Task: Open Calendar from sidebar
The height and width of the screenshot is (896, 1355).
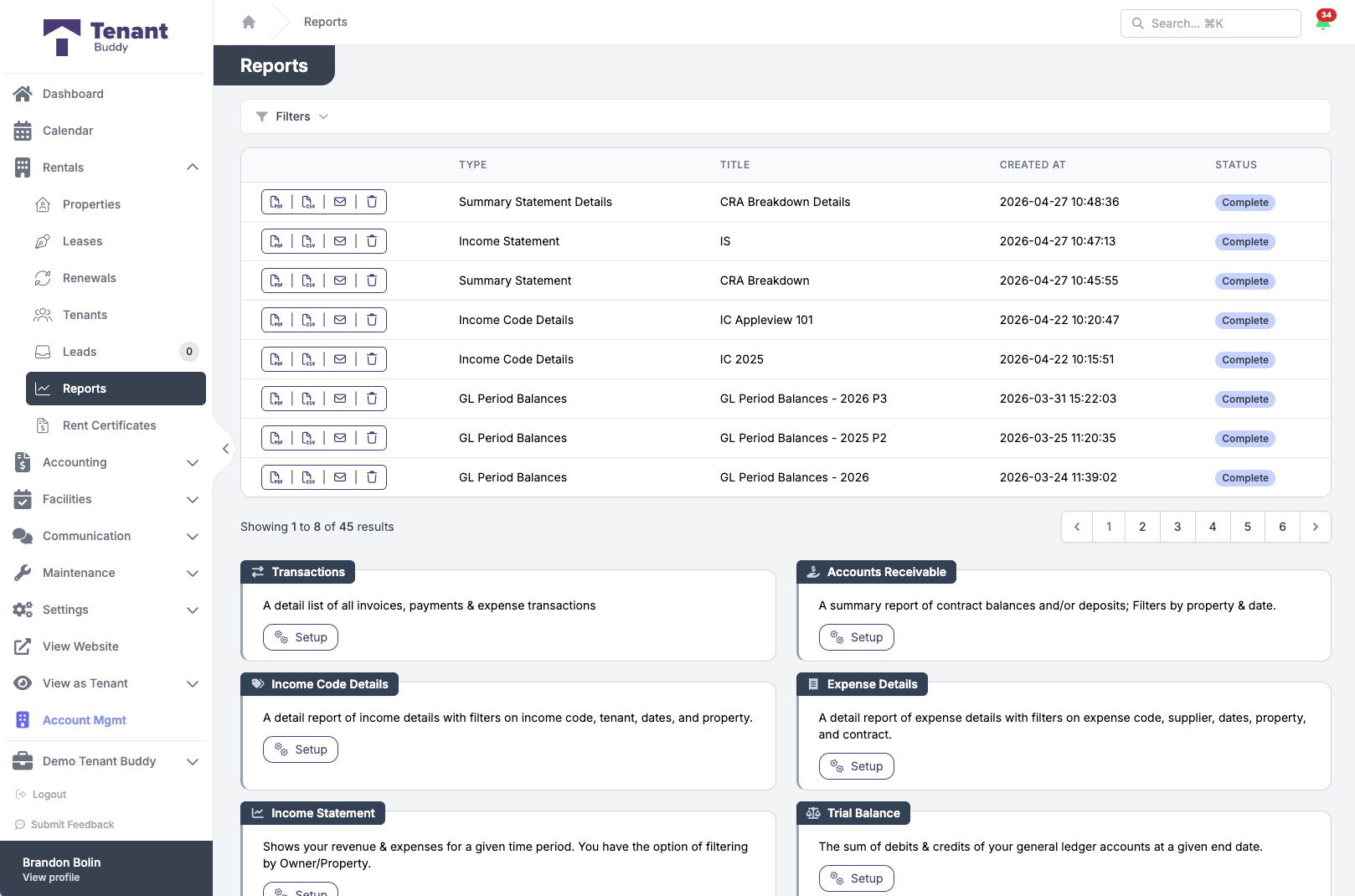Action: click(x=105, y=131)
